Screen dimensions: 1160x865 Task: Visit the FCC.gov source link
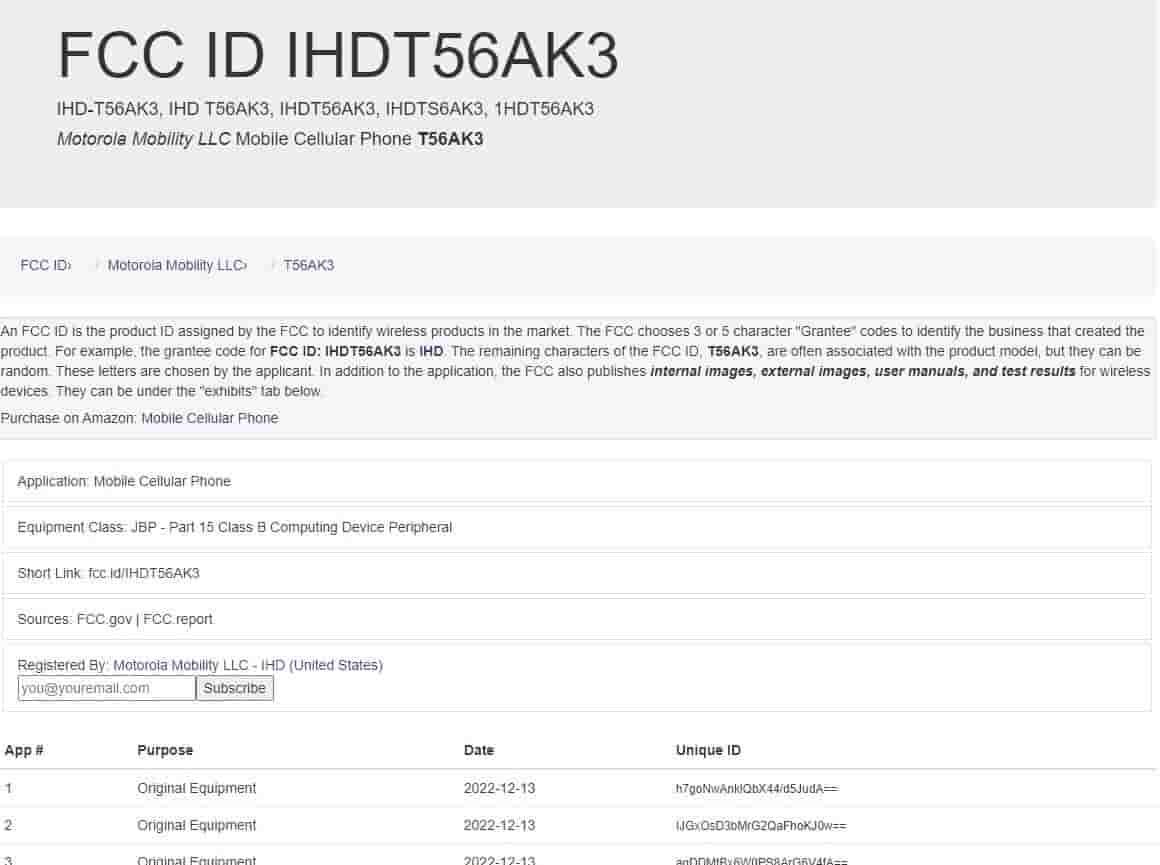[x=104, y=619]
